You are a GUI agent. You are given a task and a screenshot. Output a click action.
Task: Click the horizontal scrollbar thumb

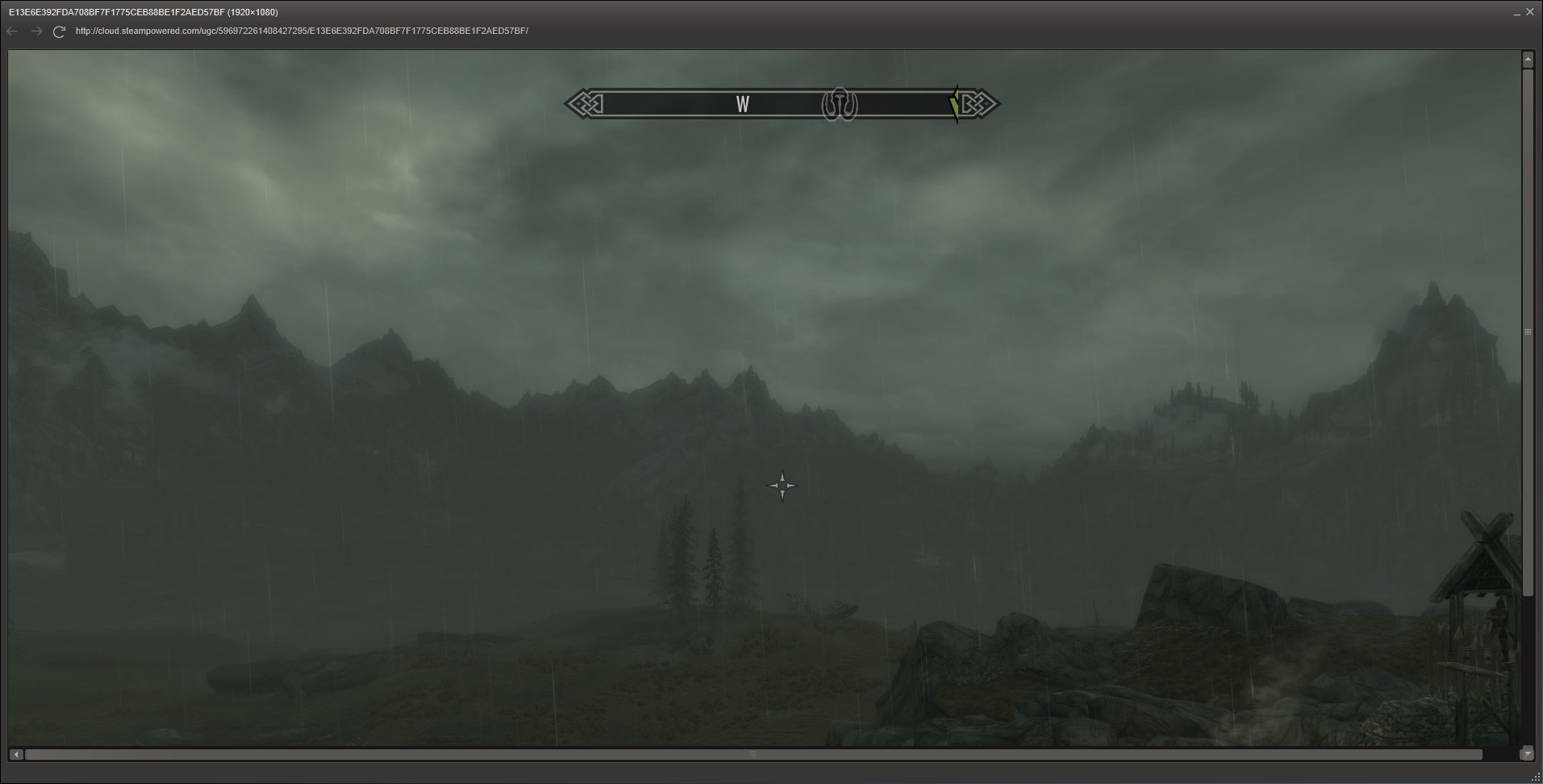coord(753,754)
